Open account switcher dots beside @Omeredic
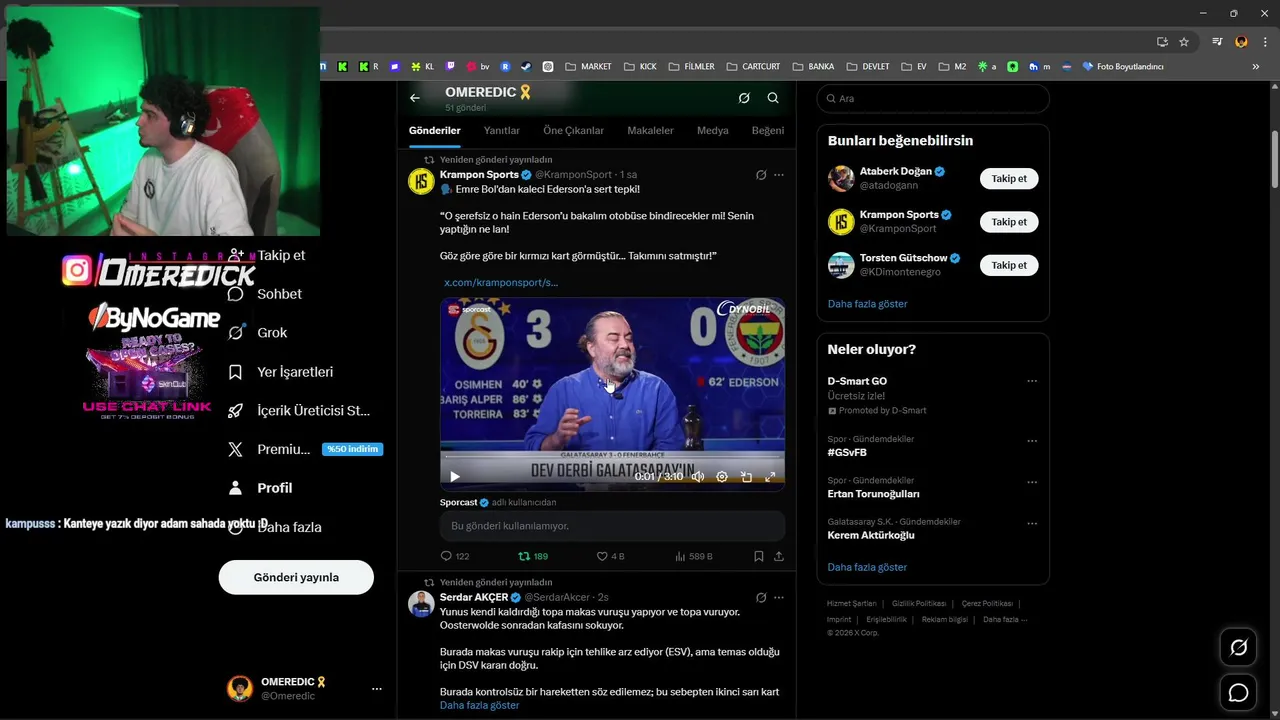Screen dimensions: 1280x720 pyautogui.click(x=377, y=689)
